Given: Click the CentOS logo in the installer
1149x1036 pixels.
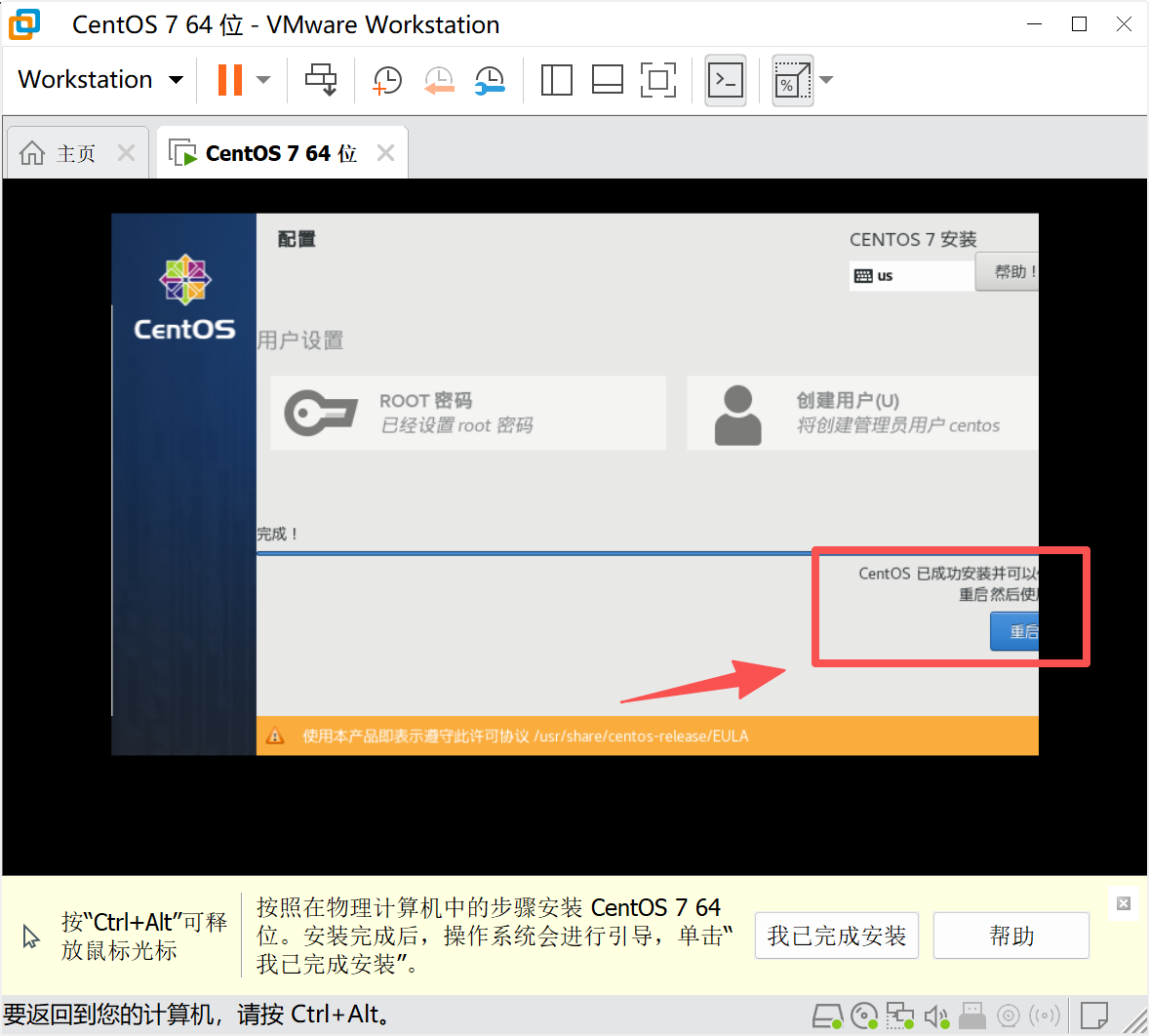Looking at the screenshot, I should pos(184,298).
